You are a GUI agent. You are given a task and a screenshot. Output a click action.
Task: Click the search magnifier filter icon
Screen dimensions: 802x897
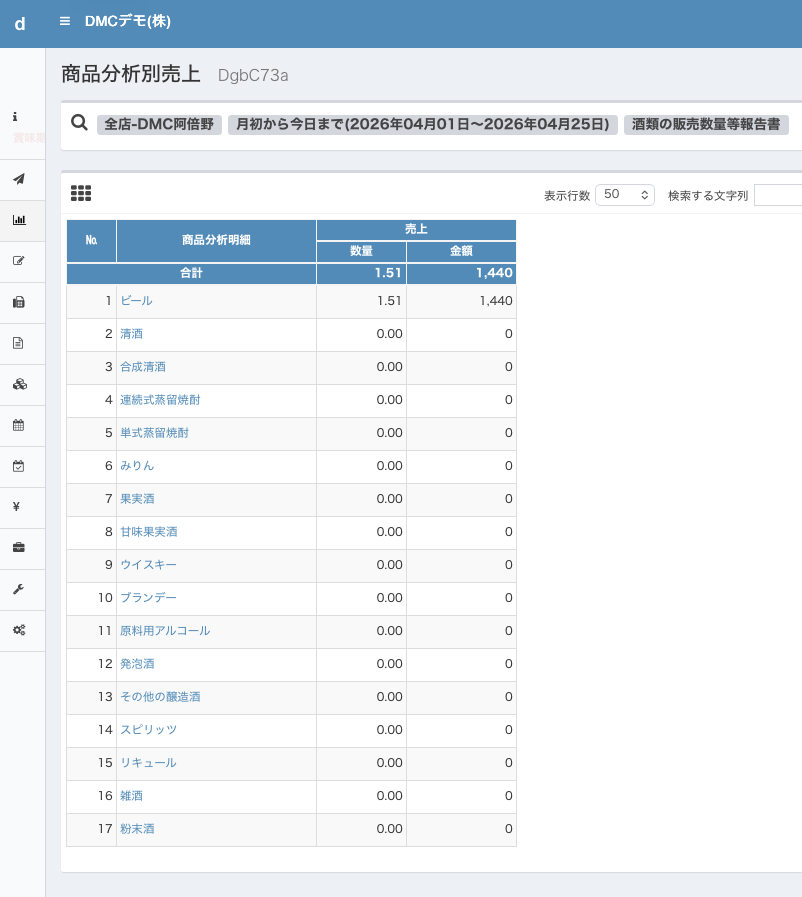pyautogui.click(x=80, y=123)
